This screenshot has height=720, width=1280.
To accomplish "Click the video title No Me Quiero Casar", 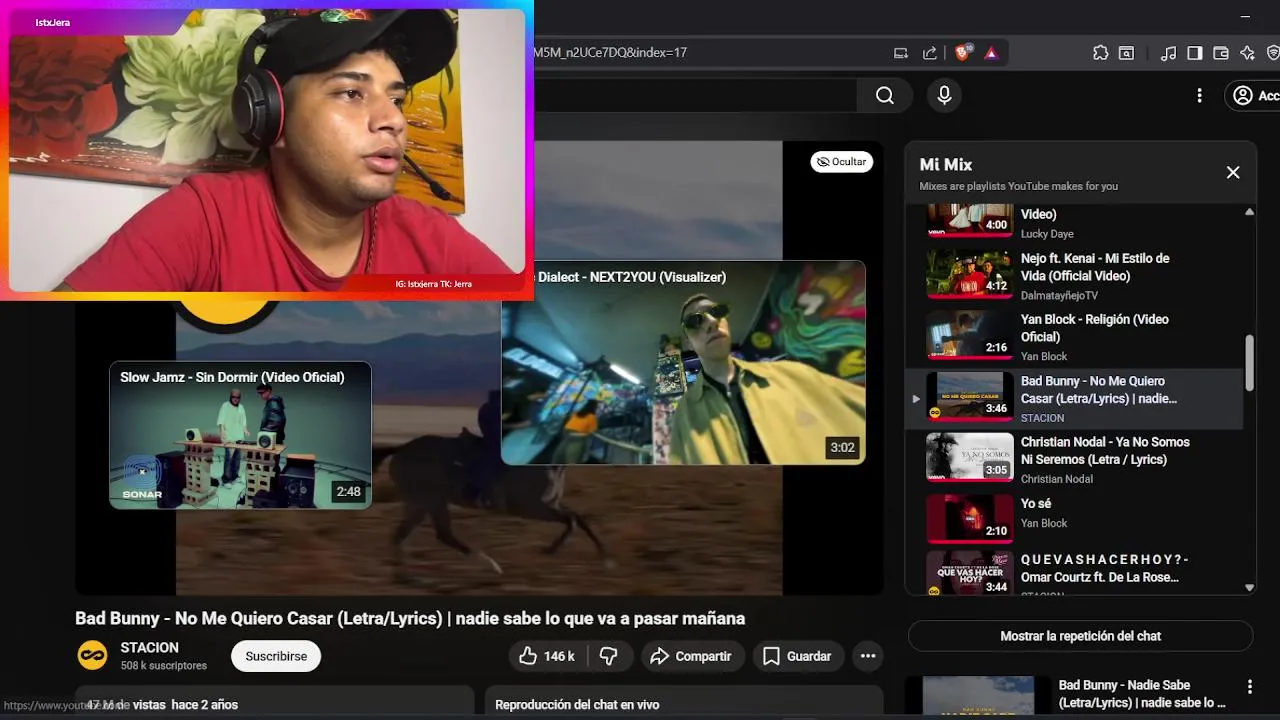I will (x=410, y=618).
